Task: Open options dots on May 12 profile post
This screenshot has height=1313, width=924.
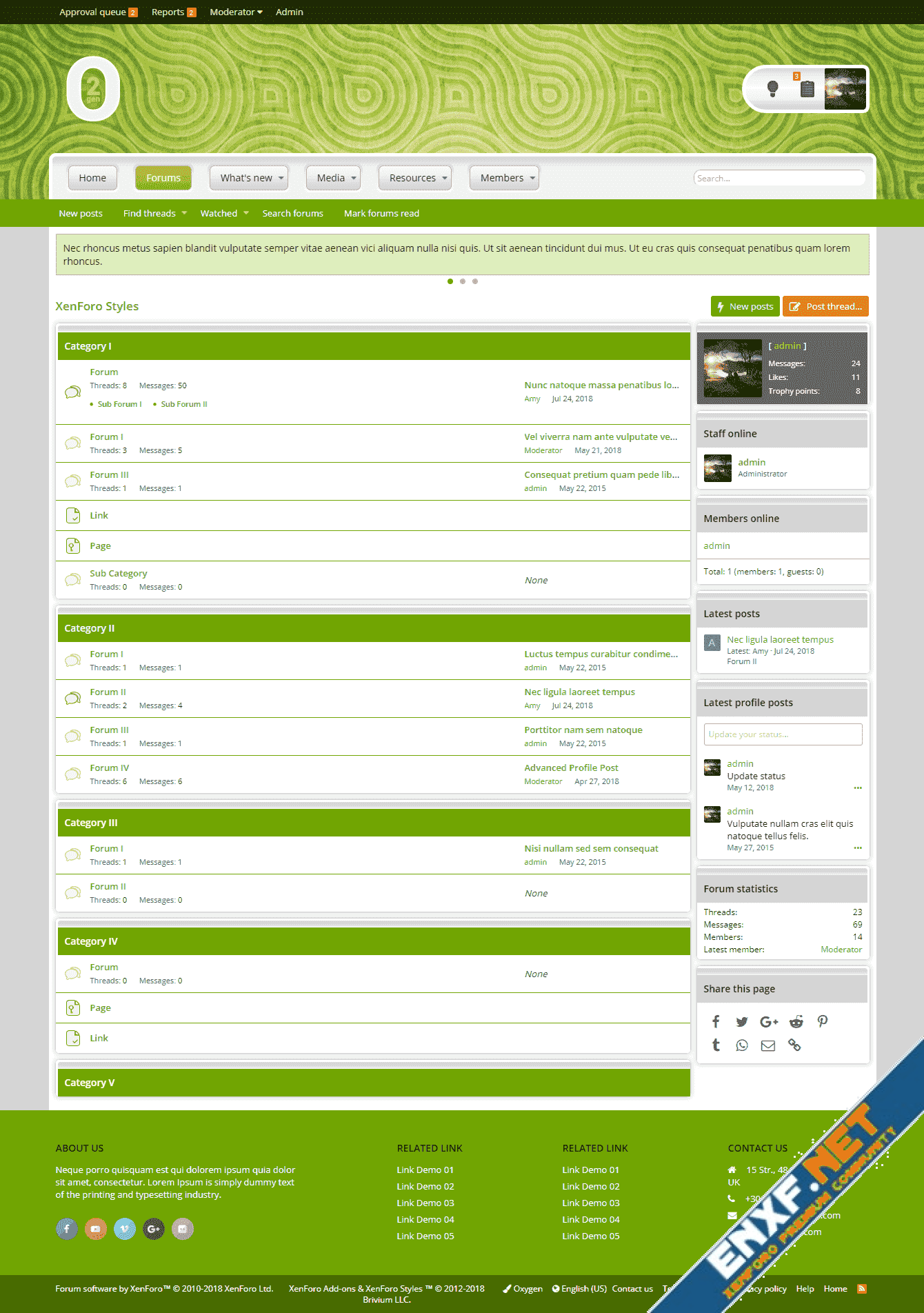Action: click(x=858, y=788)
